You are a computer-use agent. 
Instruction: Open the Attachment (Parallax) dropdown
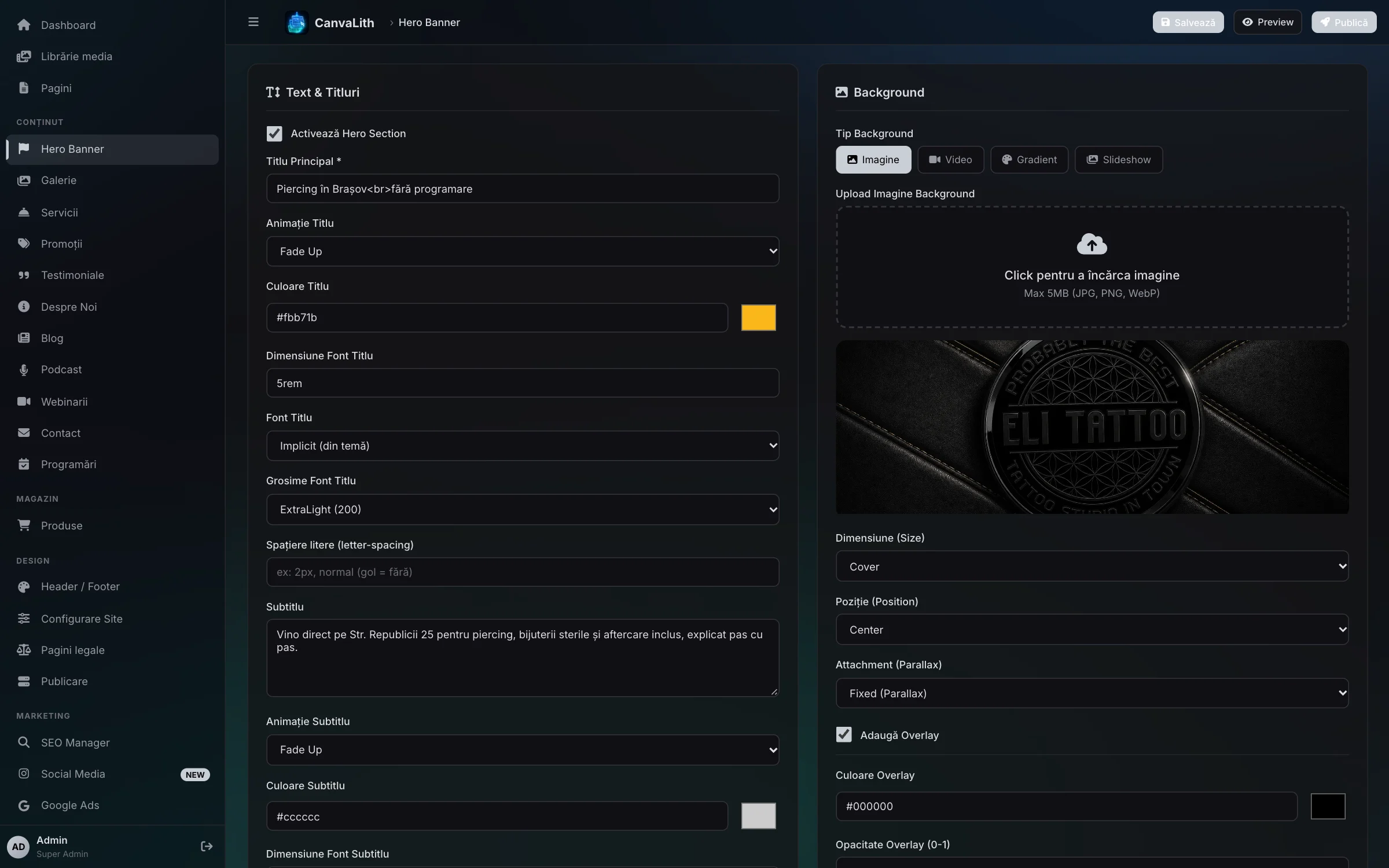click(x=1092, y=693)
